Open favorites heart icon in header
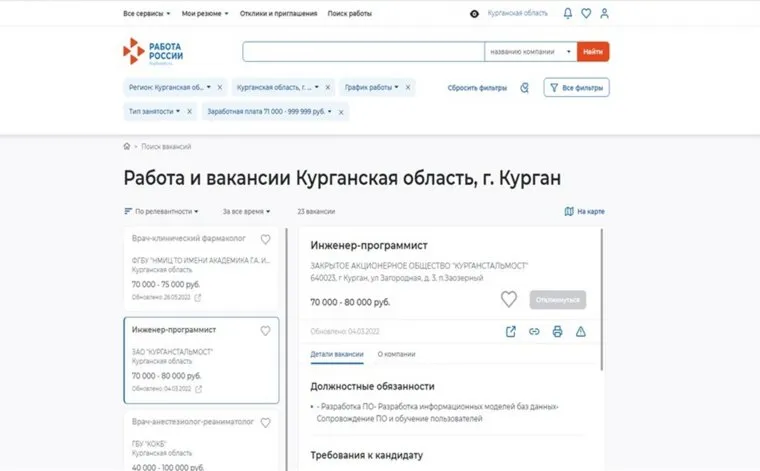The width and height of the screenshot is (760, 471). click(586, 14)
